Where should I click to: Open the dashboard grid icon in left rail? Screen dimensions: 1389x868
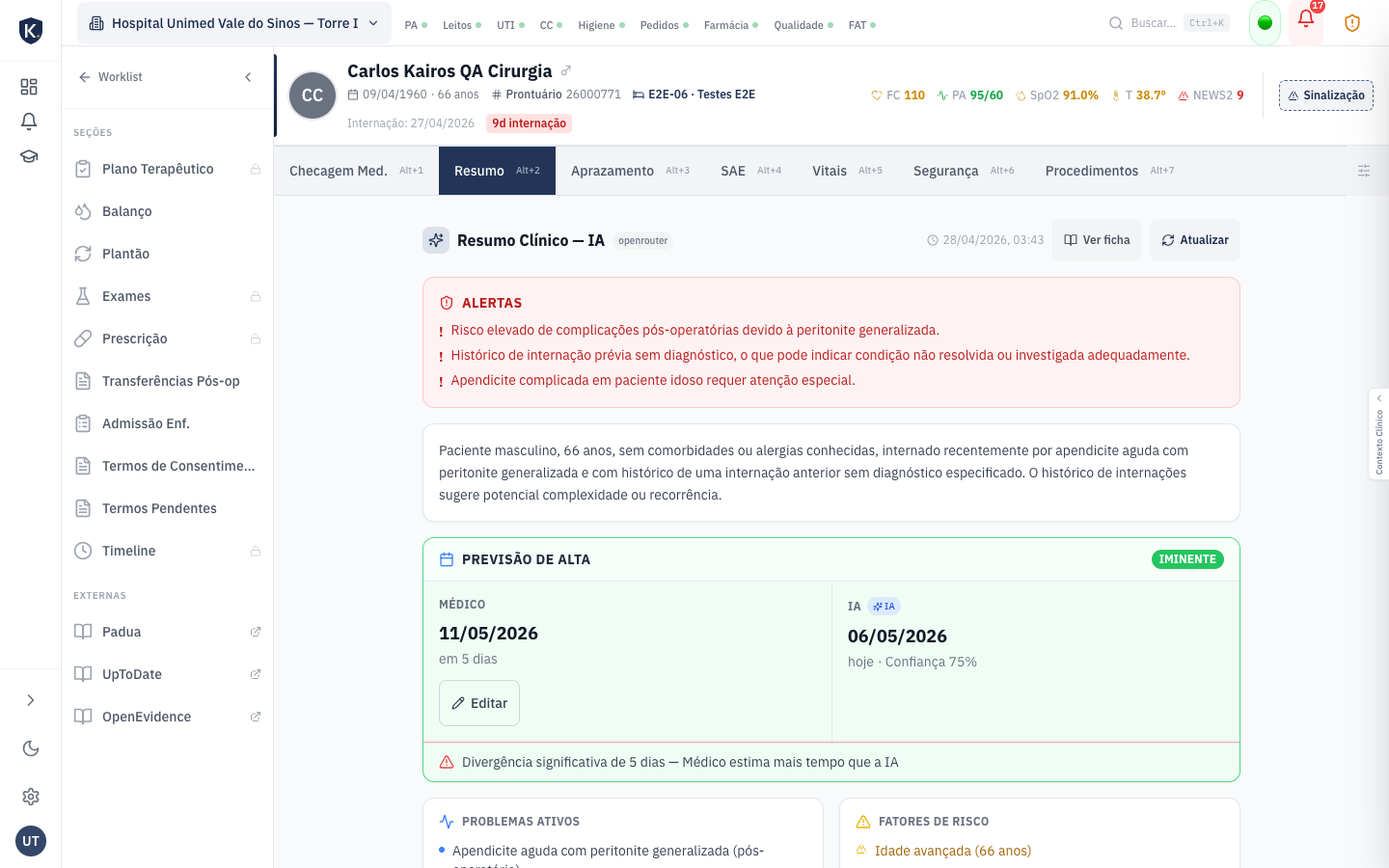point(29,87)
